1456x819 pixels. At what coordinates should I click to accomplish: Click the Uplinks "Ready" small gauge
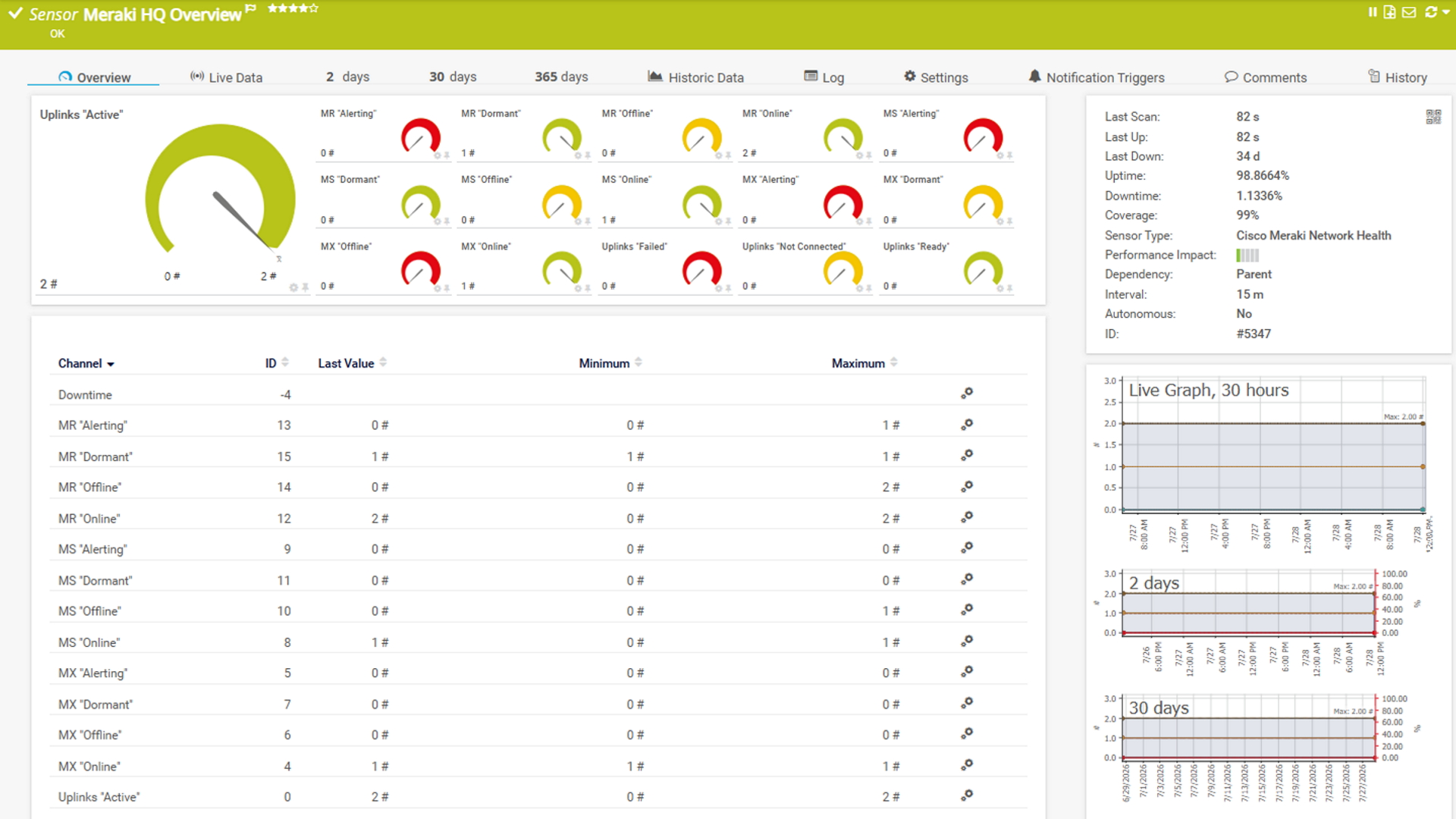[983, 270]
